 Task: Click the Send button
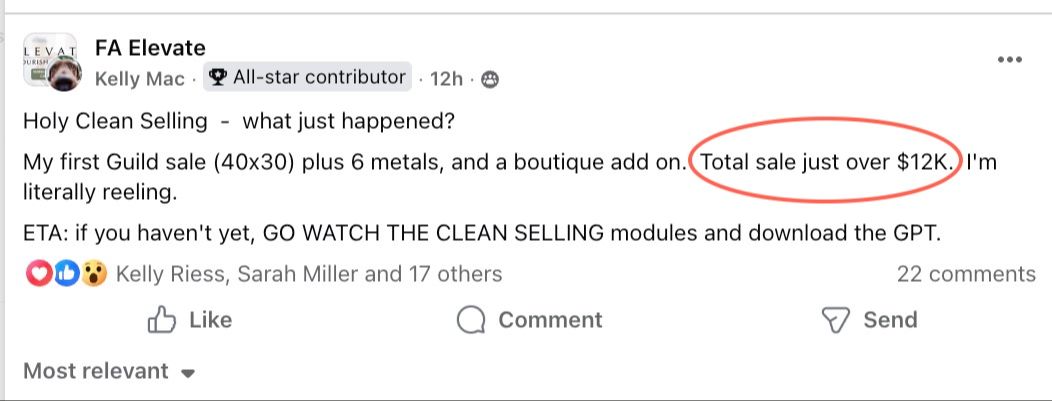pos(868,320)
